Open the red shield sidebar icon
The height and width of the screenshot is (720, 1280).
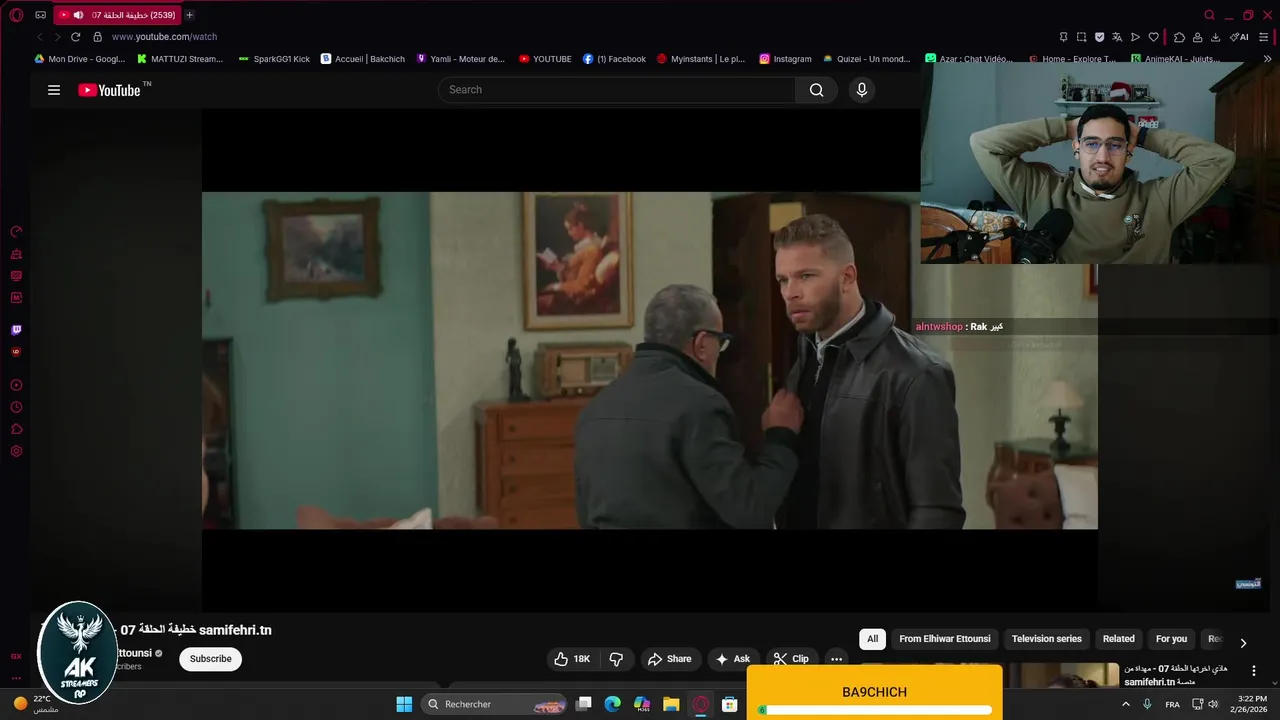tap(16, 352)
